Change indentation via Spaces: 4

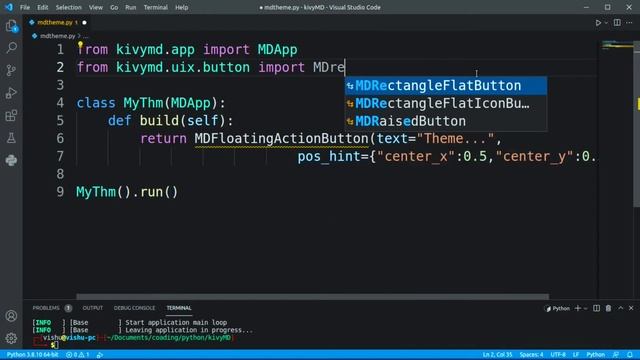[531, 355]
